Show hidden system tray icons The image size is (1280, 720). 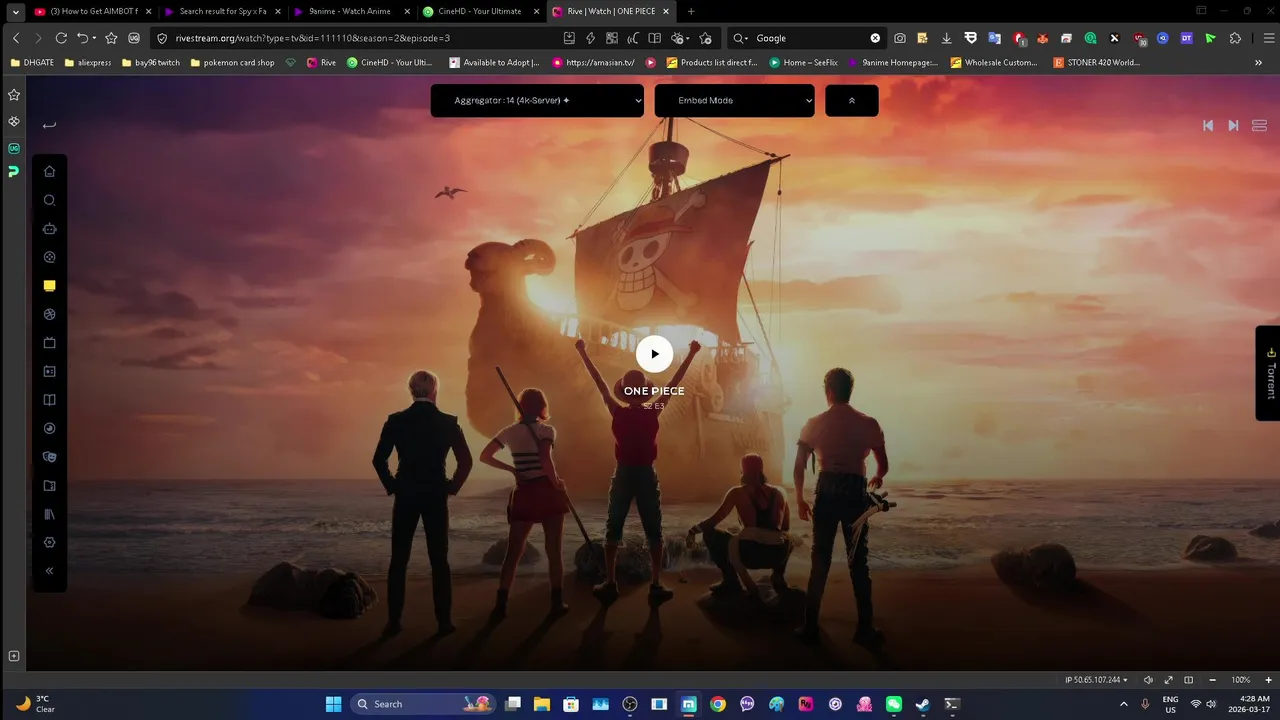(x=1123, y=704)
